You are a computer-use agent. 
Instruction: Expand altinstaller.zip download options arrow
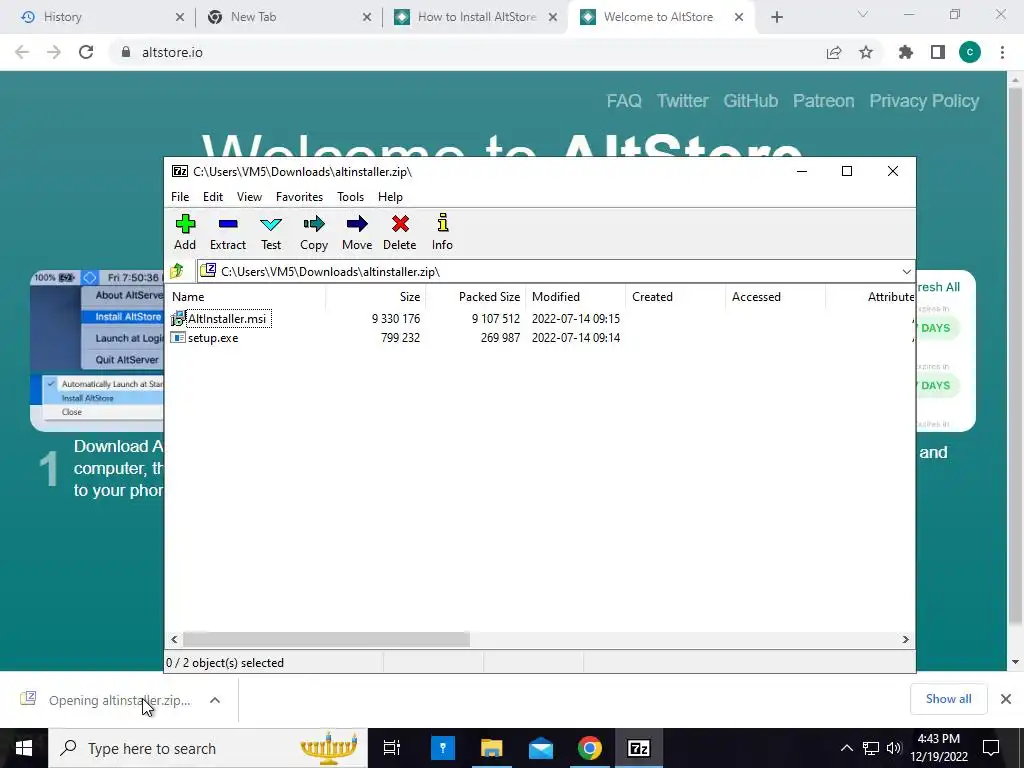[x=215, y=700]
